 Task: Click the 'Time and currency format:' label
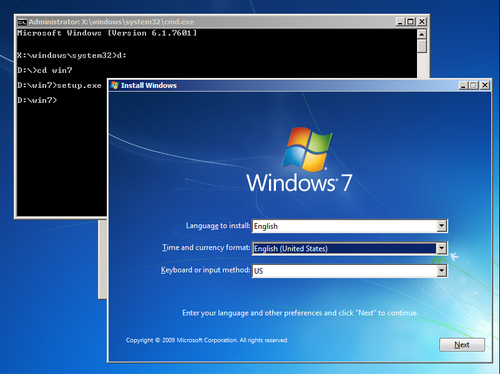tap(206, 248)
